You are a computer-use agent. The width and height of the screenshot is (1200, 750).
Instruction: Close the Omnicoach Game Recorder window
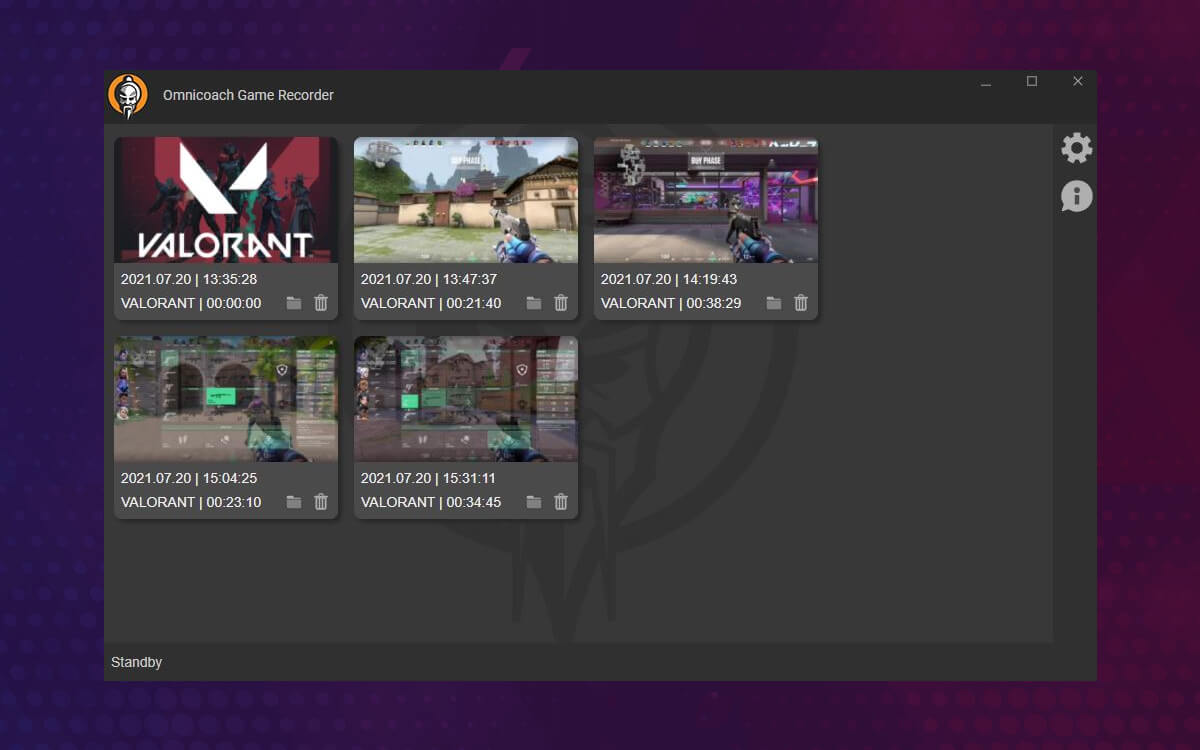coord(1077,82)
